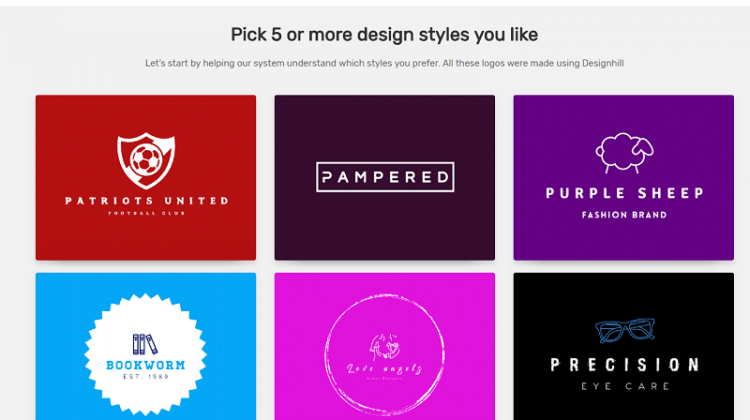The height and width of the screenshot is (420, 750).
Task: Select the magenta Love Angels design card
Action: [x=385, y=346]
